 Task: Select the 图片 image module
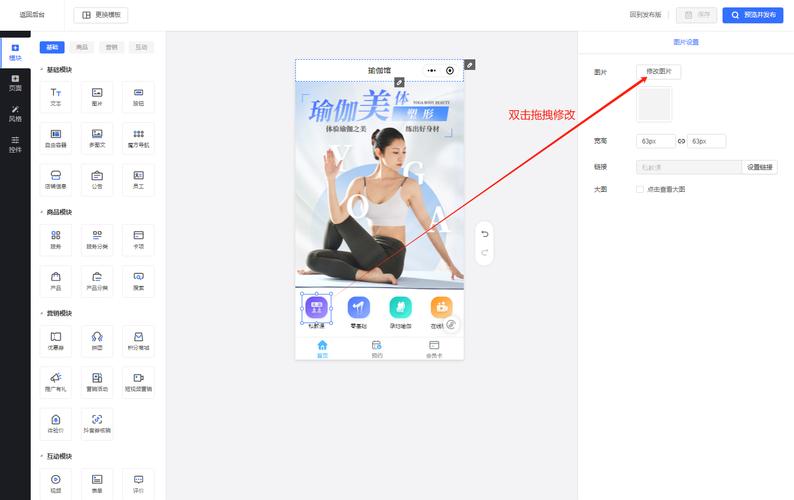(x=97, y=97)
